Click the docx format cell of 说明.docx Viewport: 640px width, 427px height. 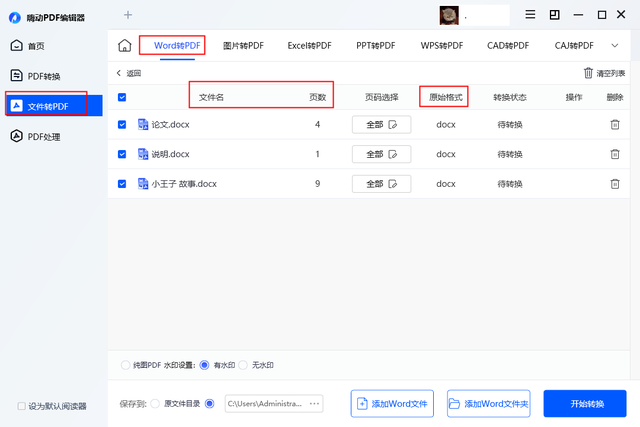pos(446,154)
